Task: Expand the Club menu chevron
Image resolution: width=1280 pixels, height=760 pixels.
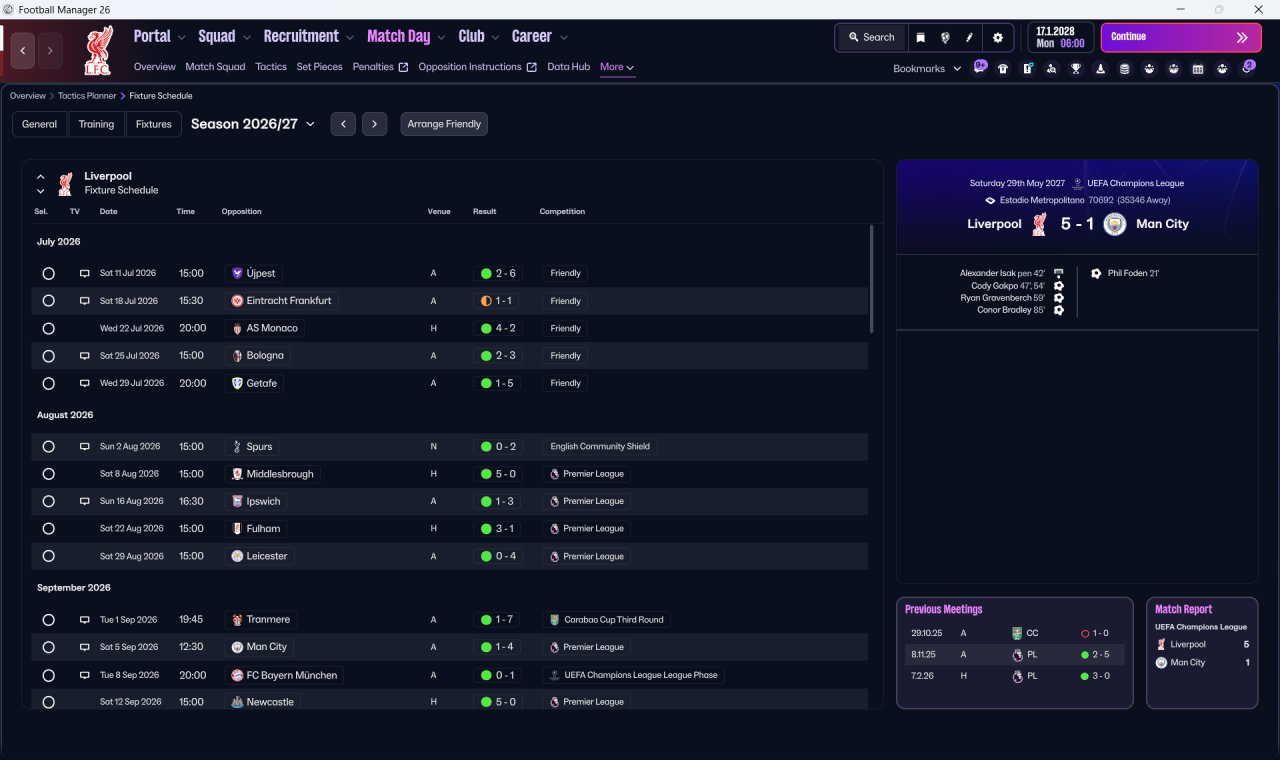Action: [495, 38]
